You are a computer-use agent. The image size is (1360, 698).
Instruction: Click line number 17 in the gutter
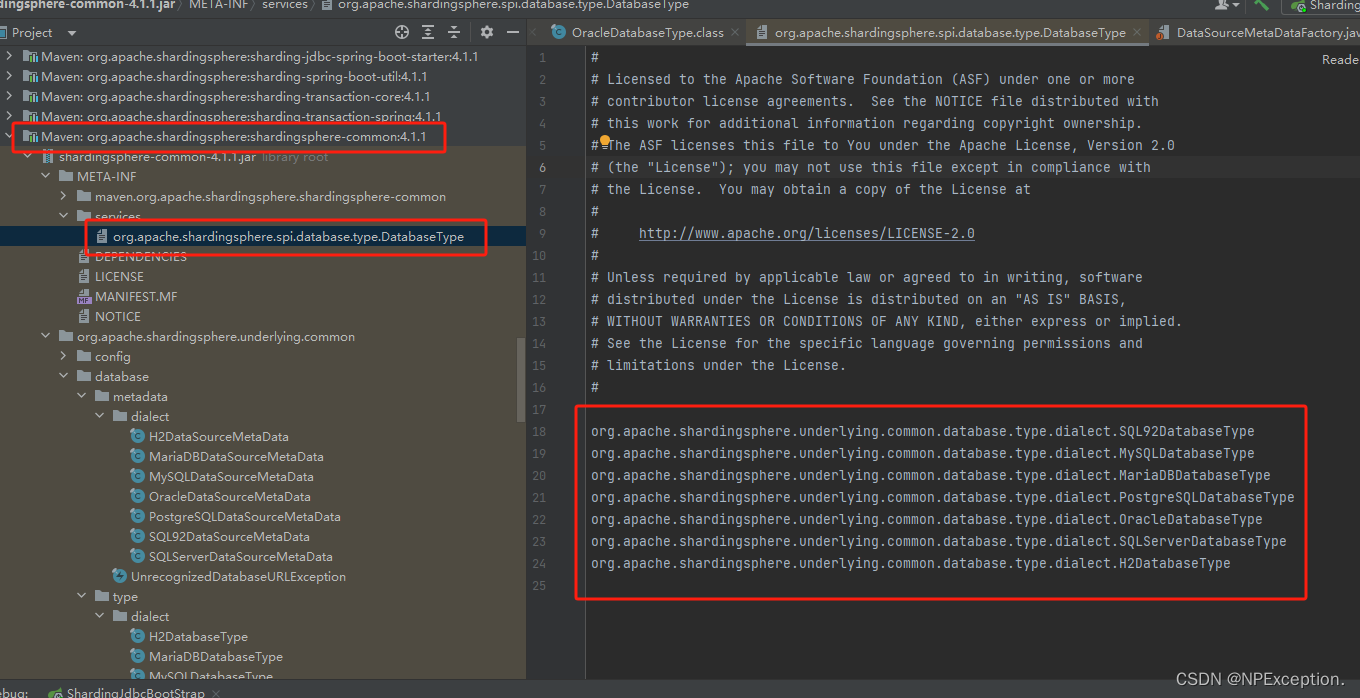(540, 409)
